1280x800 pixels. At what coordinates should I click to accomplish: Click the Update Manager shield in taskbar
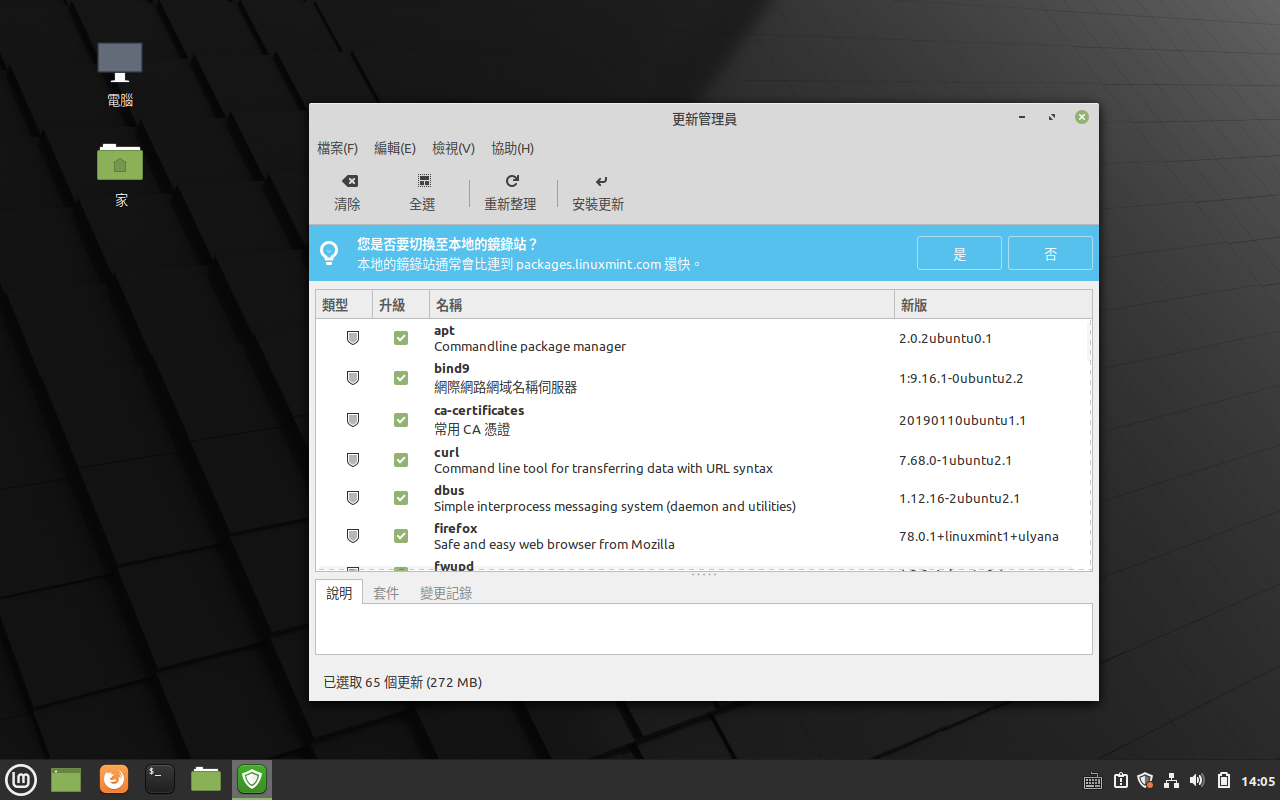[252, 778]
